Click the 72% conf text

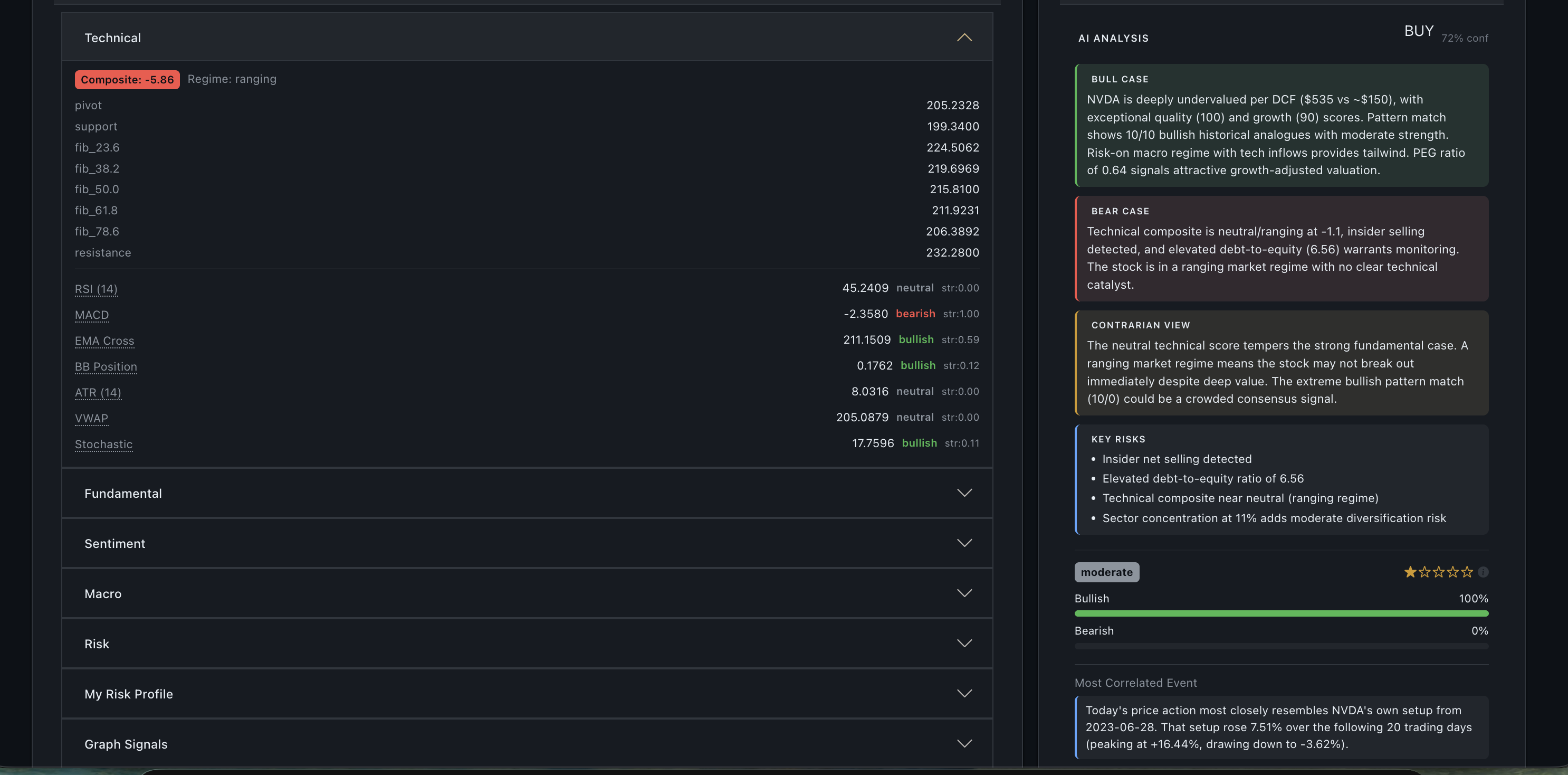point(1465,38)
